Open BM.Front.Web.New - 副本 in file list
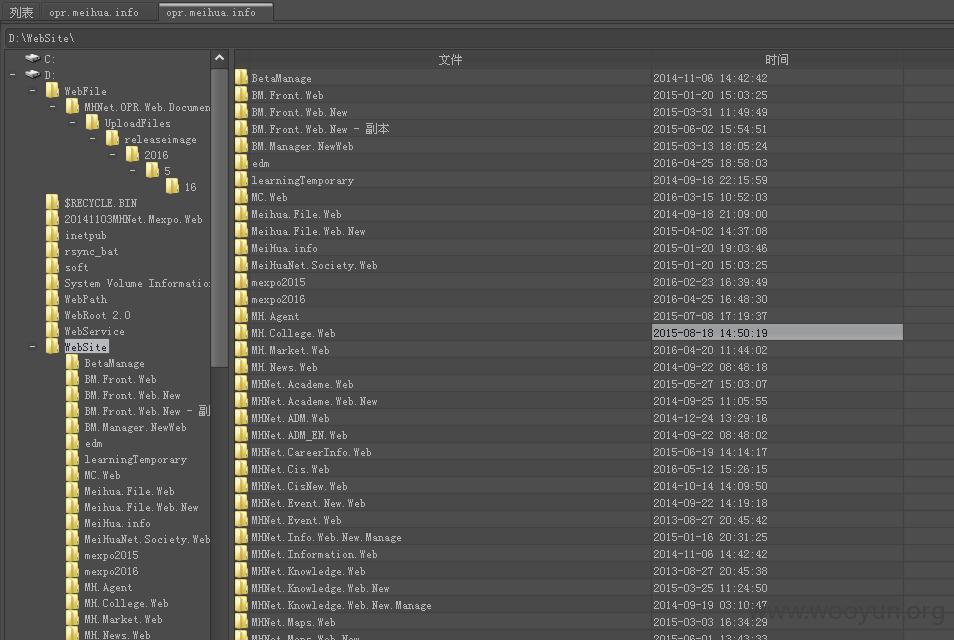This screenshot has width=954, height=640. (320, 128)
